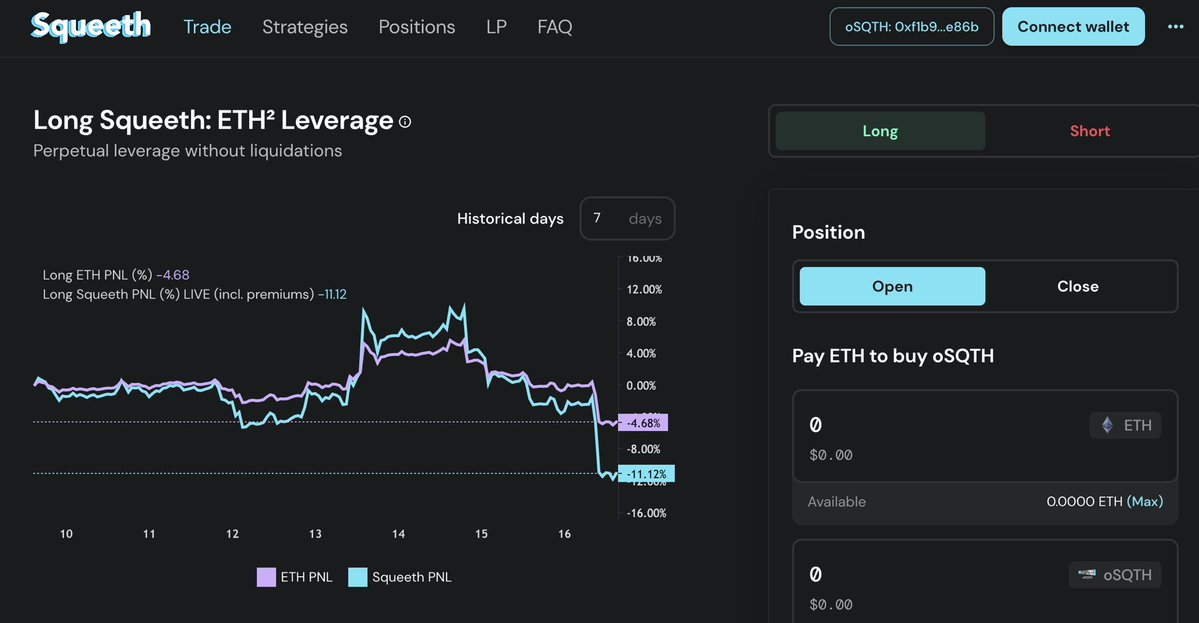1199x623 pixels.
Task: Click info icon beside ETH² Leverage title
Action: 405,122
